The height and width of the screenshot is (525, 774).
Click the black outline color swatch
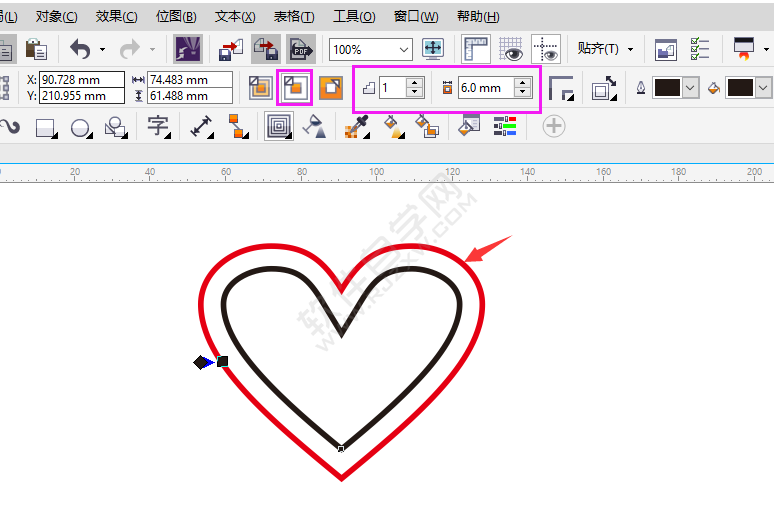click(667, 88)
